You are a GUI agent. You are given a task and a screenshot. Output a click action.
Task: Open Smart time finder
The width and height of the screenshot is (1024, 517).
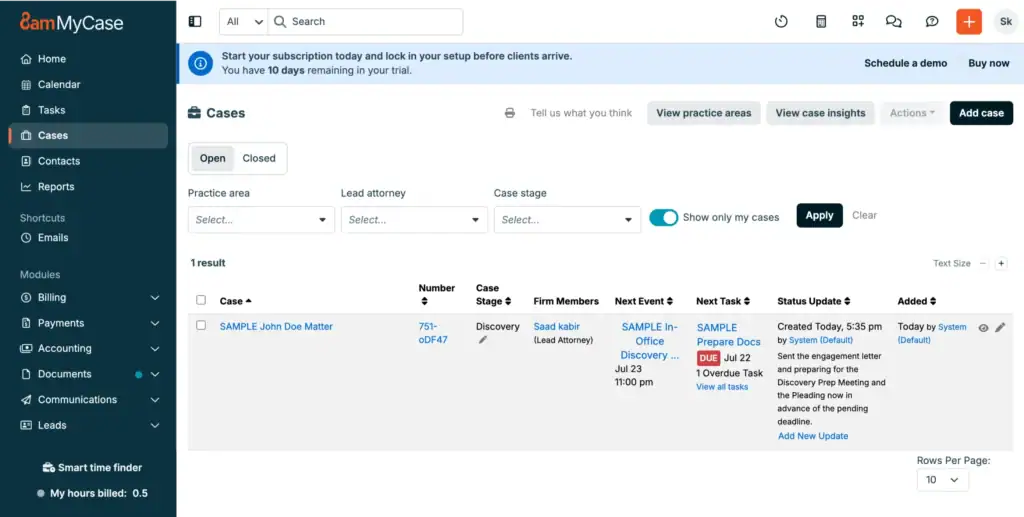[x=92, y=467]
